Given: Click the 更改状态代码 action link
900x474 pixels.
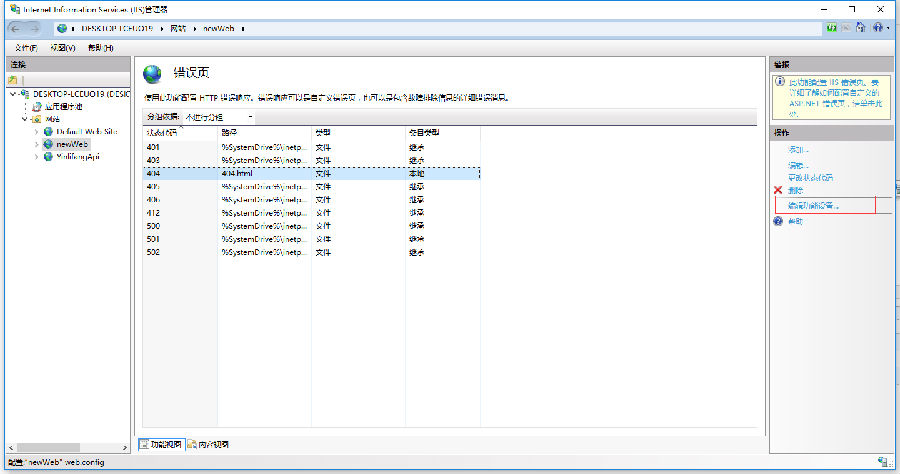Looking at the screenshot, I should [810, 177].
